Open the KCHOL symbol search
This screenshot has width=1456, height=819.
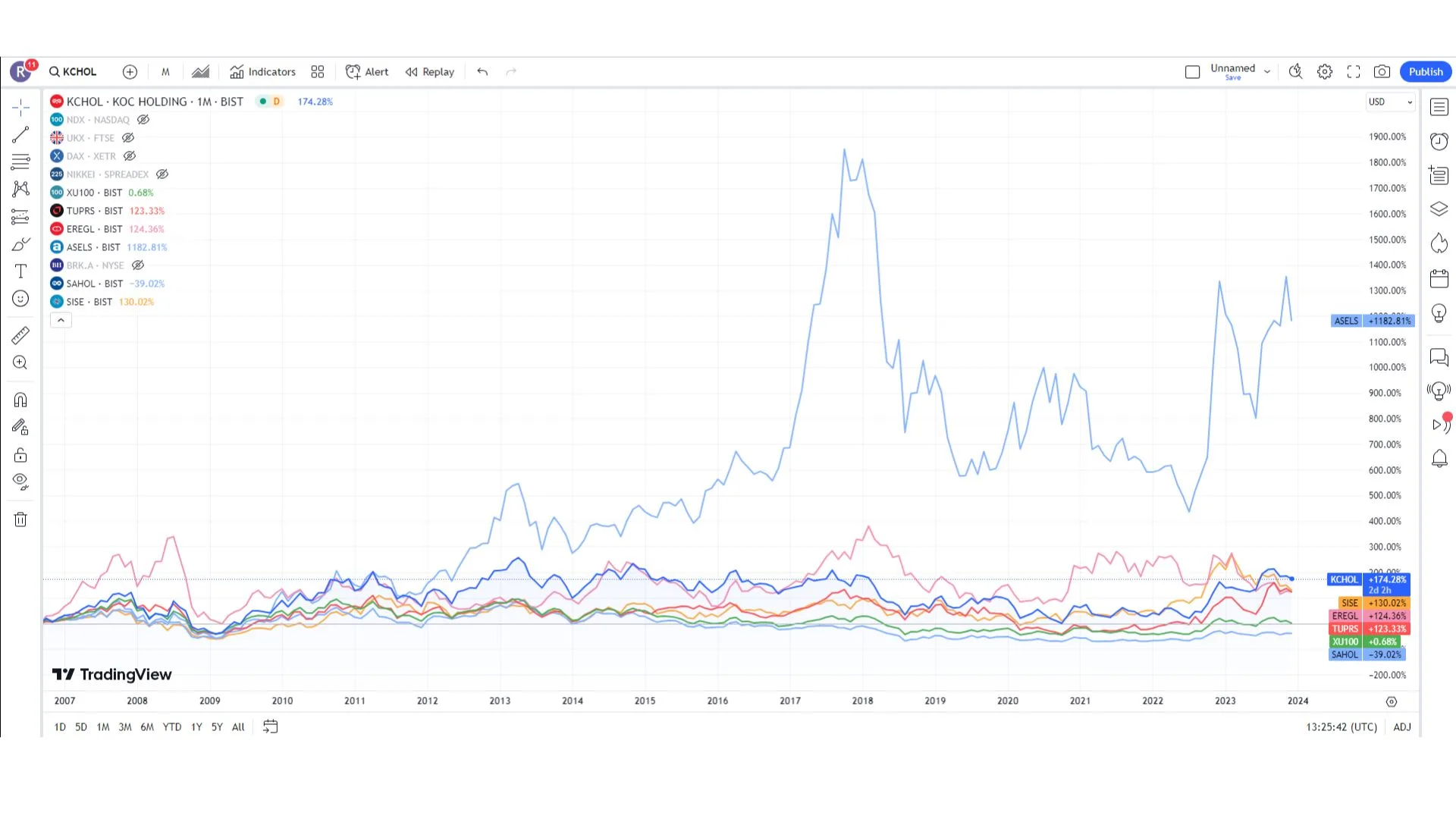tap(73, 72)
